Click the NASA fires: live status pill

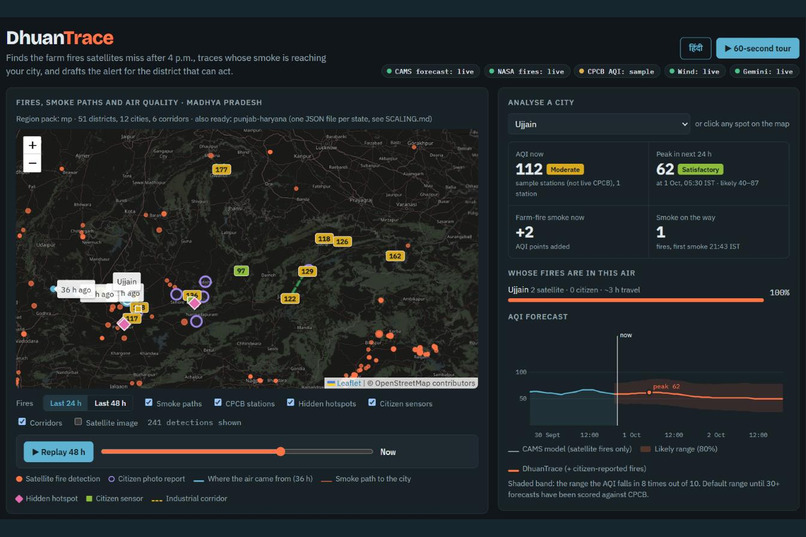pyautogui.click(x=527, y=71)
